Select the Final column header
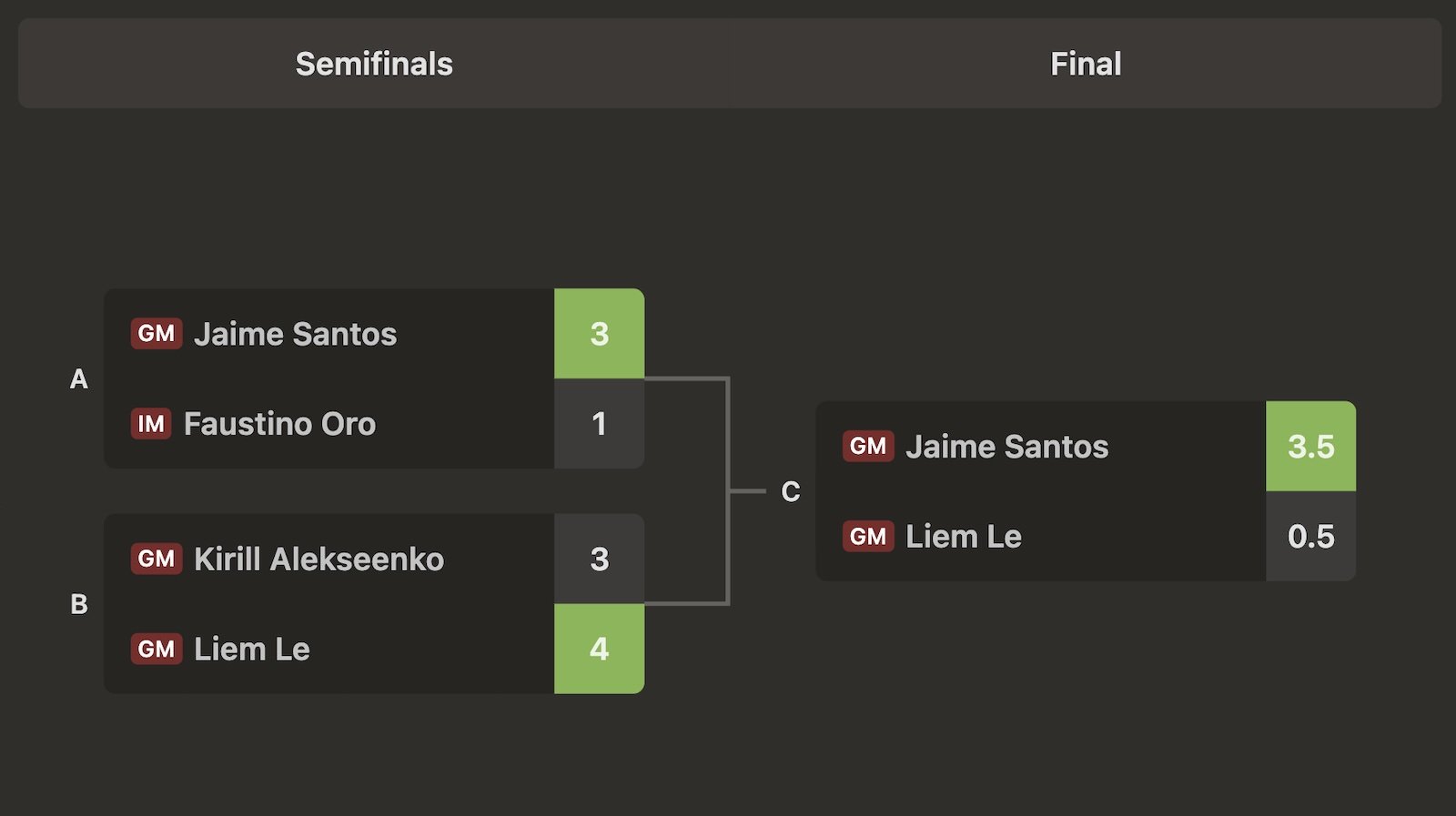The image size is (1456, 816). 1086,64
